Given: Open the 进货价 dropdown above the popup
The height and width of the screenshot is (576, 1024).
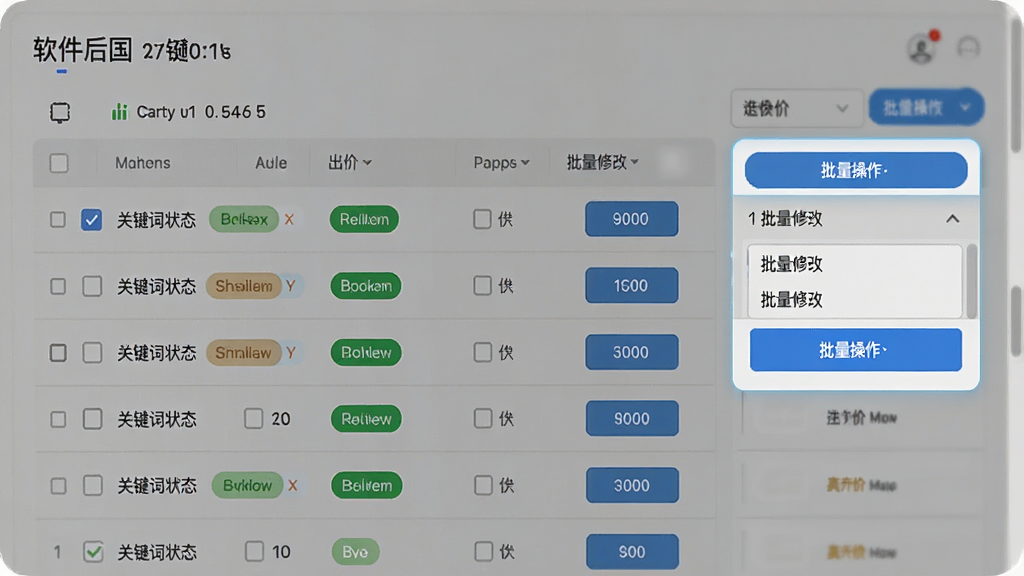Looking at the screenshot, I should click(x=797, y=108).
